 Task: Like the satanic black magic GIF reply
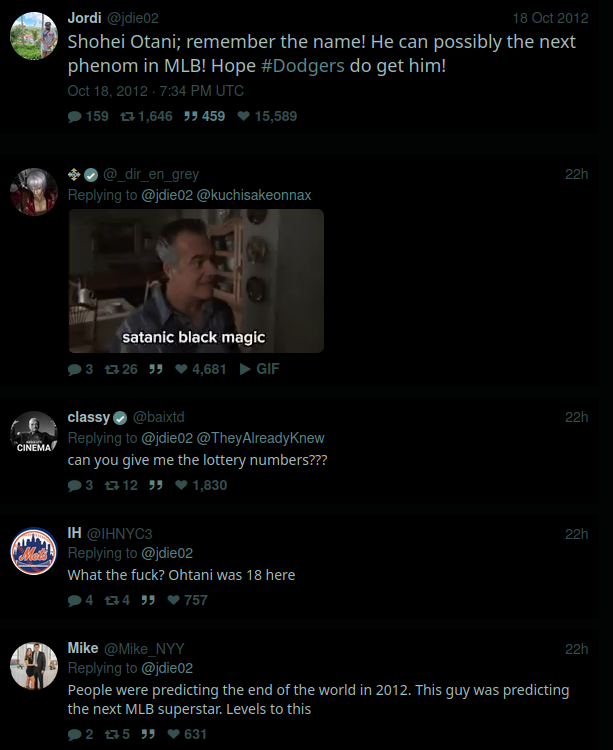[181, 369]
